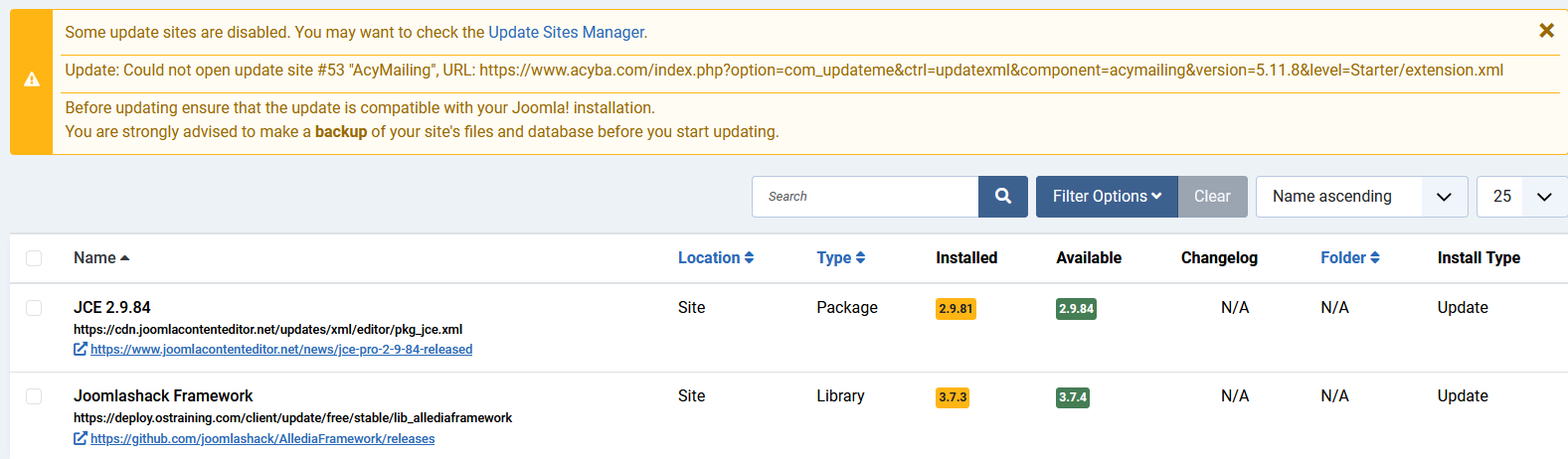
Task: Click the Name column ascending arrow
Action: point(124,258)
